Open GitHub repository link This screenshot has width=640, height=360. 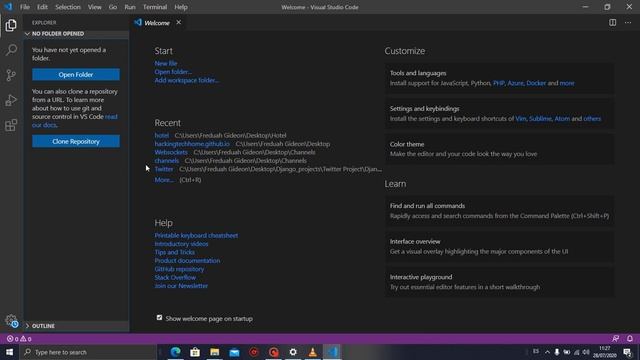pyautogui.click(x=179, y=269)
